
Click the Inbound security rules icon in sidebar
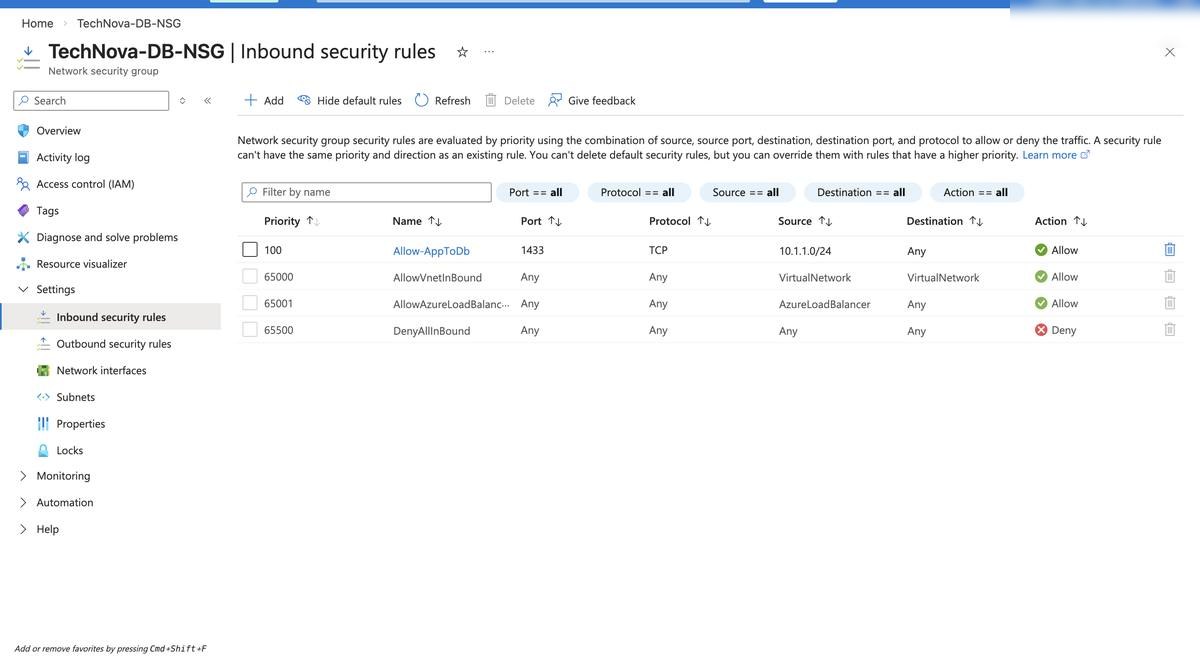(43, 317)
